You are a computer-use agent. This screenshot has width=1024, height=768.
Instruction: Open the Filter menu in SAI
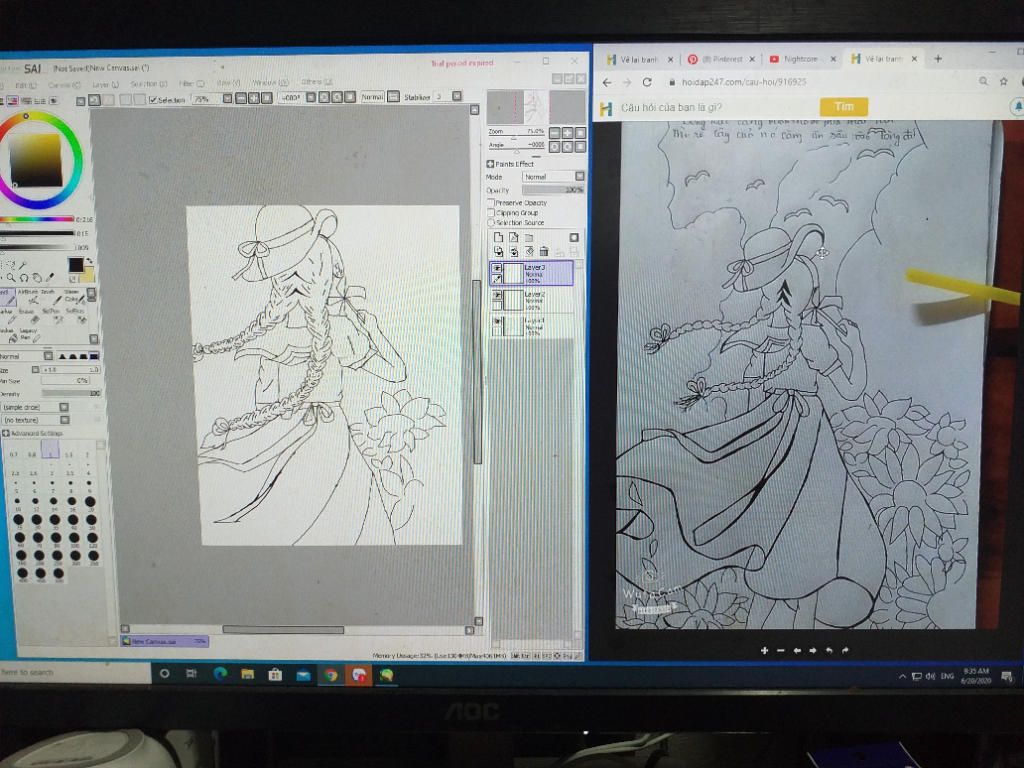(191, 84)
